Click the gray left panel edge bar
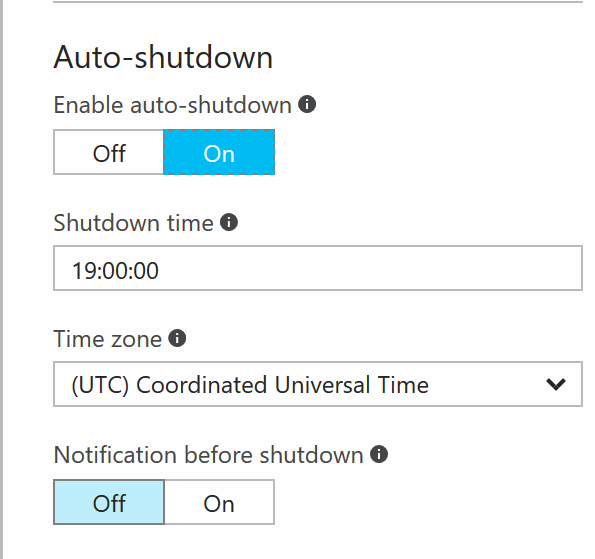 click(x=2, y=279)
